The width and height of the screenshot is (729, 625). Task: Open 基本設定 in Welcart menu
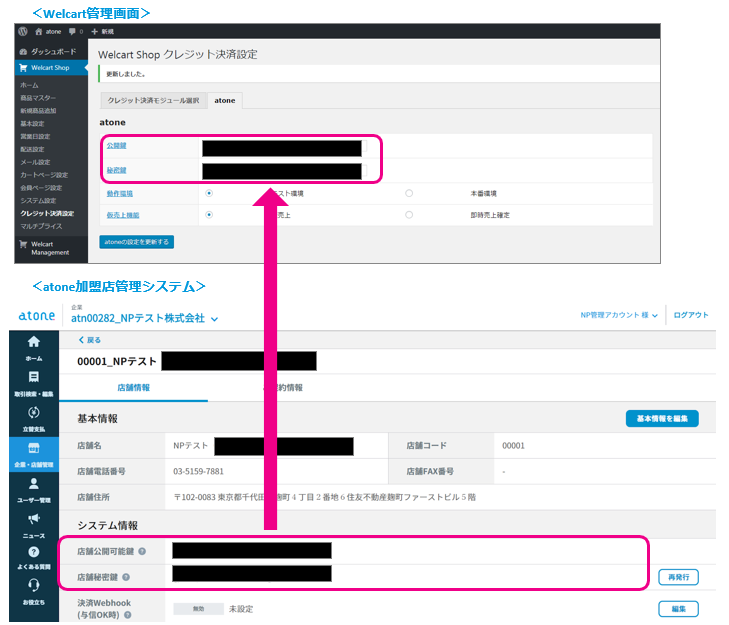(x=32, y=124)
